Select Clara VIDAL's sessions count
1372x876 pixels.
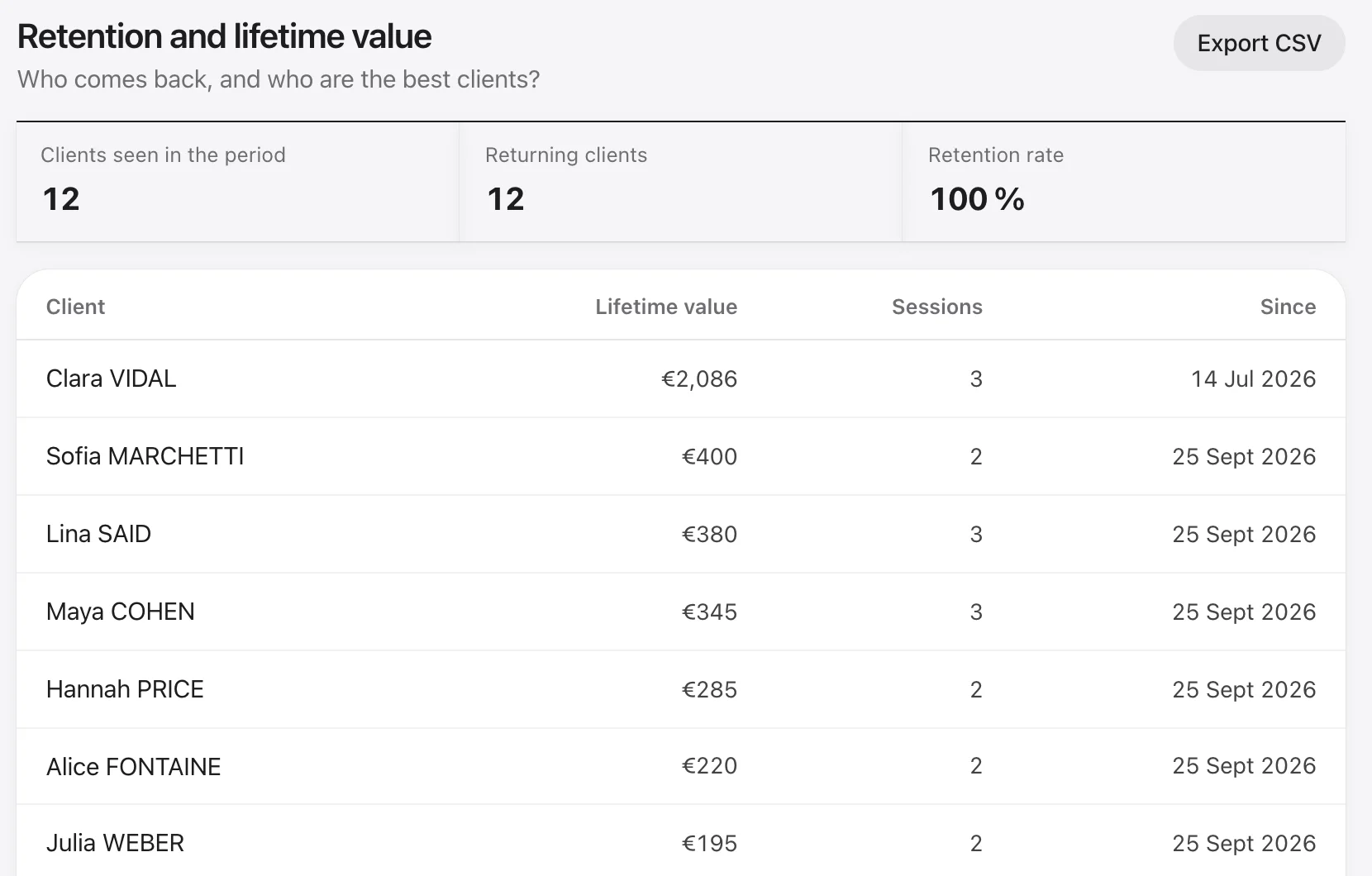click(976, 378)
